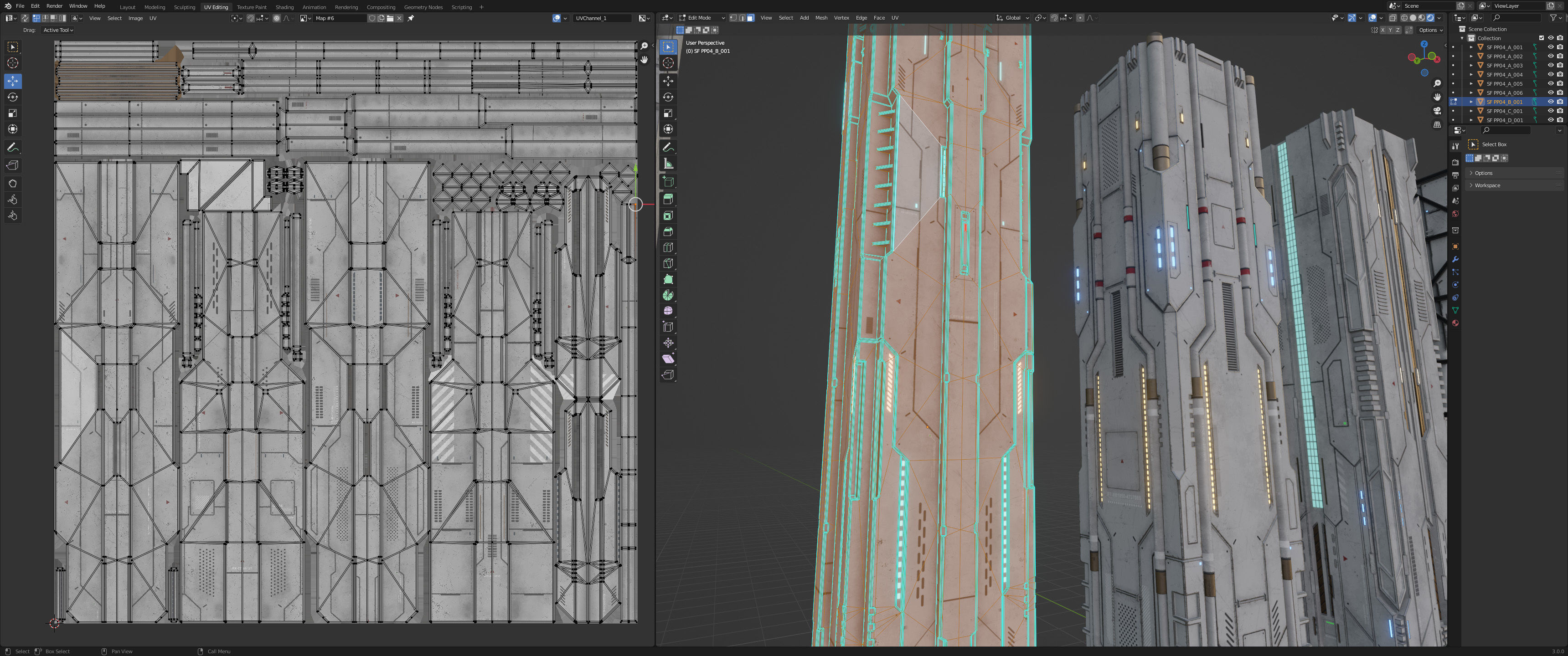Switch to Geometry Nodes workspace tab

tap(423, 7)
